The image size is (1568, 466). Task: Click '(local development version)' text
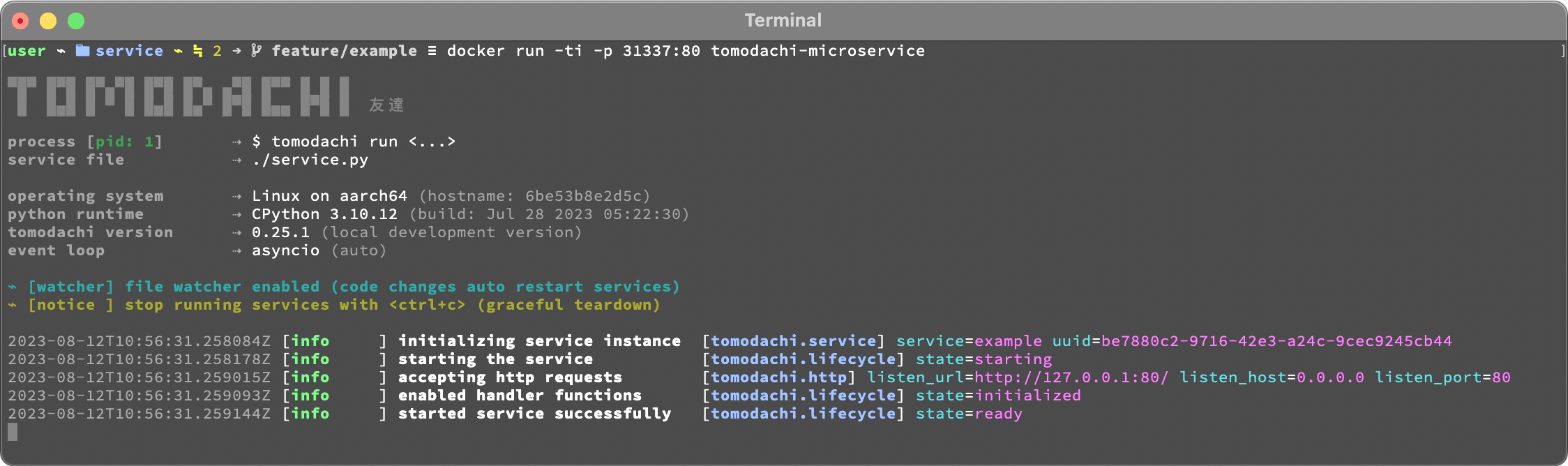451,232
